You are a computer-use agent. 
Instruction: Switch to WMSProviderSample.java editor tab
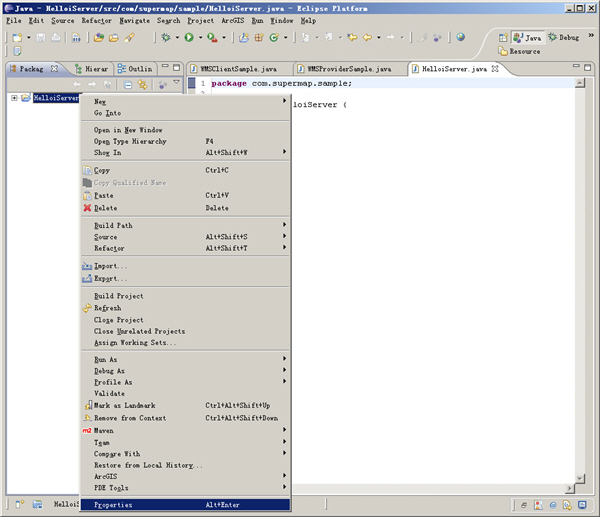pyautogui.click(x=350, y=69)
